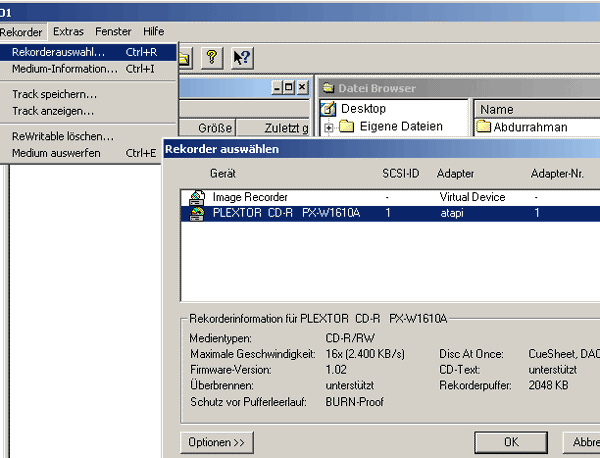This screenshot has height=458, width=600.
Task: Click the Abdurrahman folder icon
Action: [x=484, y=126]
